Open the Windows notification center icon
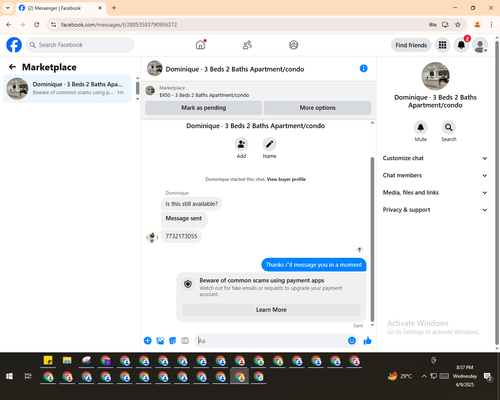The width and height of the screenshot is (500, 400). (x=488, y=377)
